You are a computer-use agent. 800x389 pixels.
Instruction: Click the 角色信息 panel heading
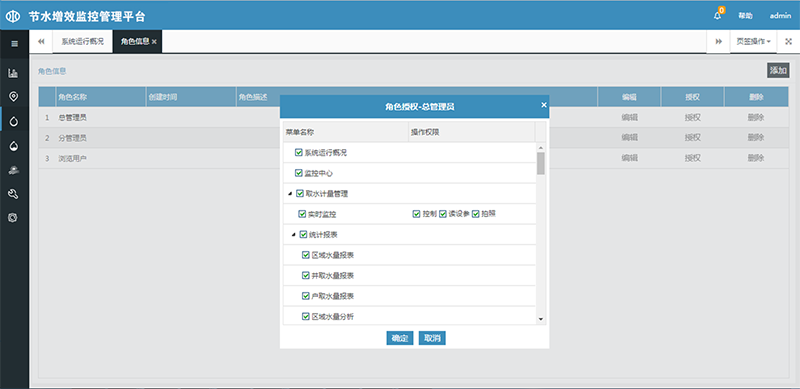tap(52, 71)
